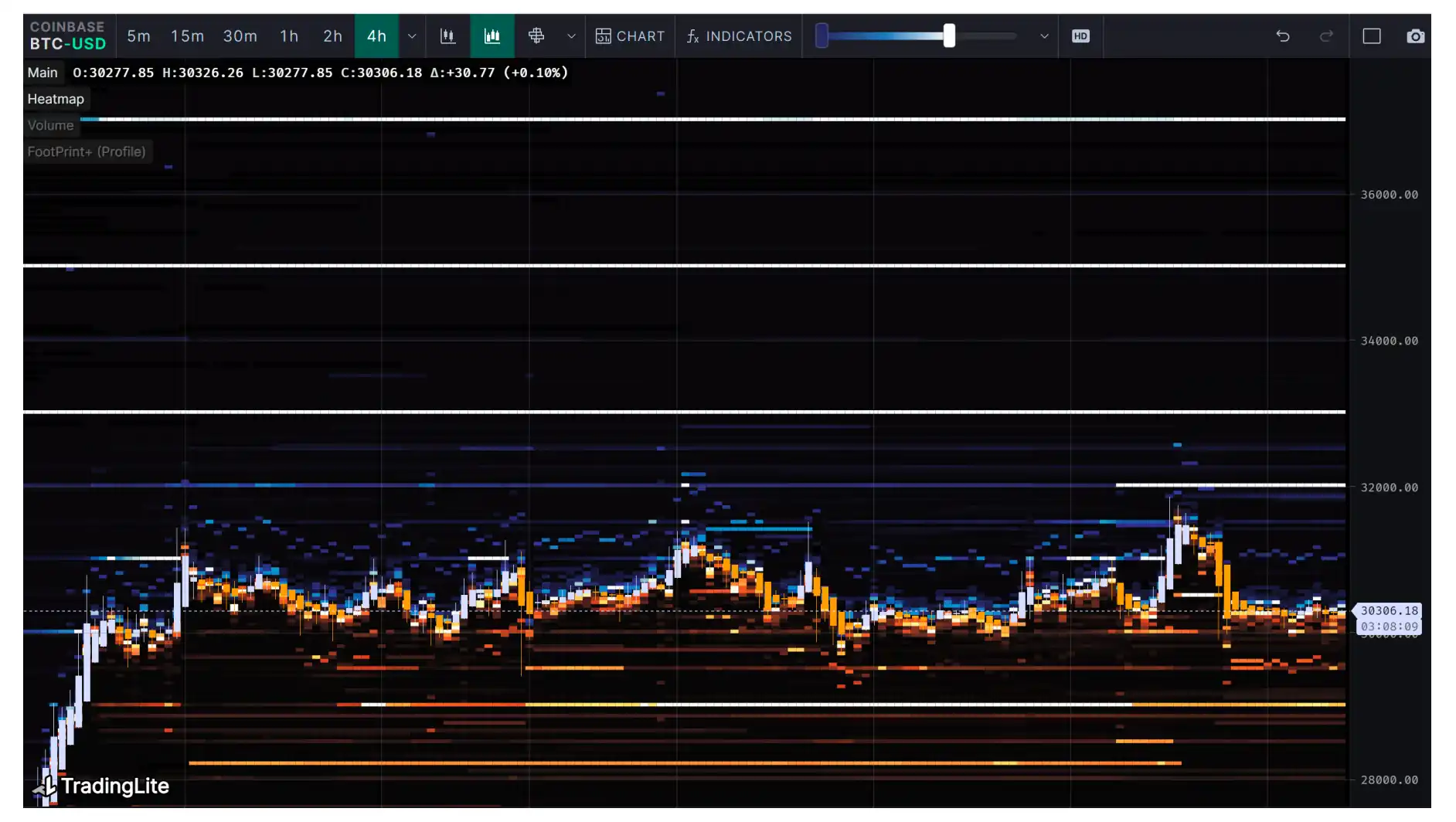Click the heatmap slider's left handle
The image size is (1456, 822).
pyautogui.click(x=822, y=36)
